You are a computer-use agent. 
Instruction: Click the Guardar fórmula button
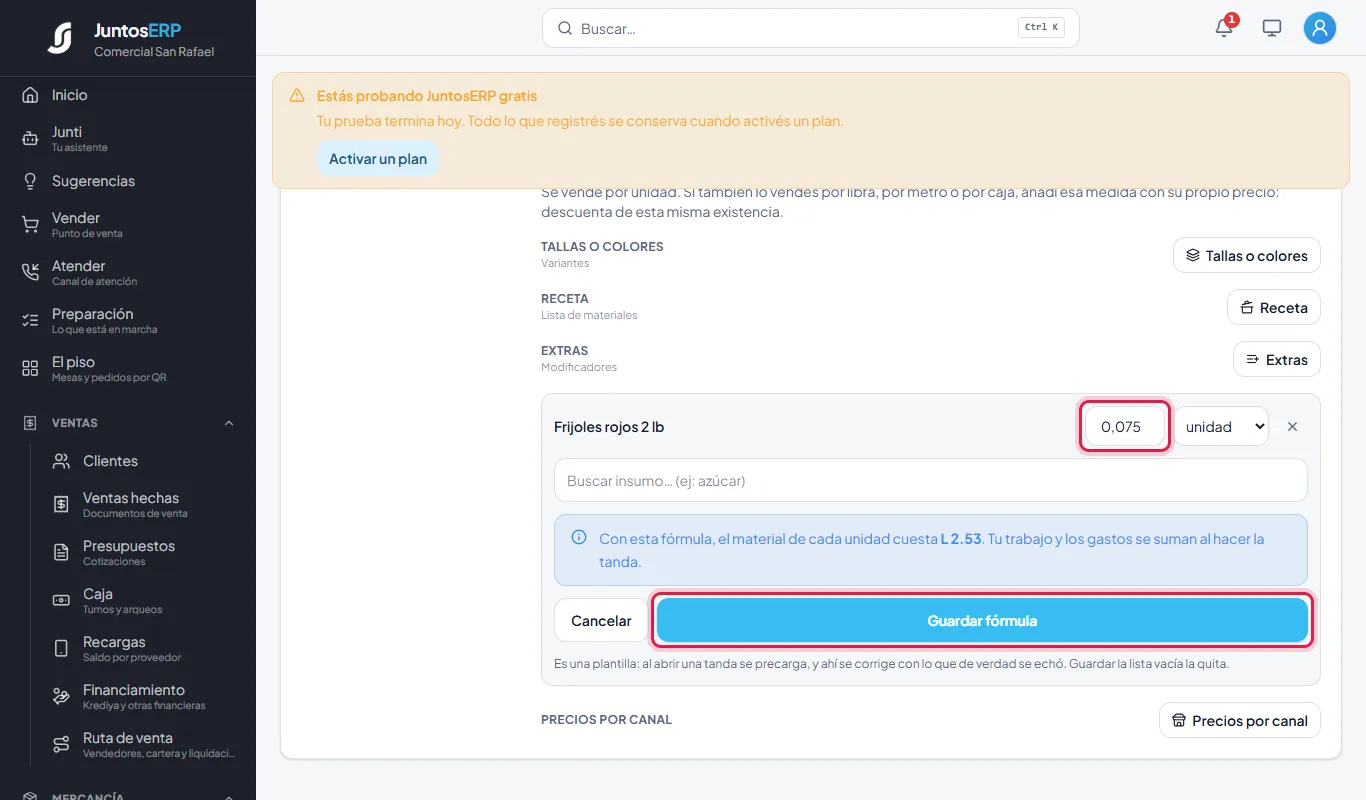982,621
